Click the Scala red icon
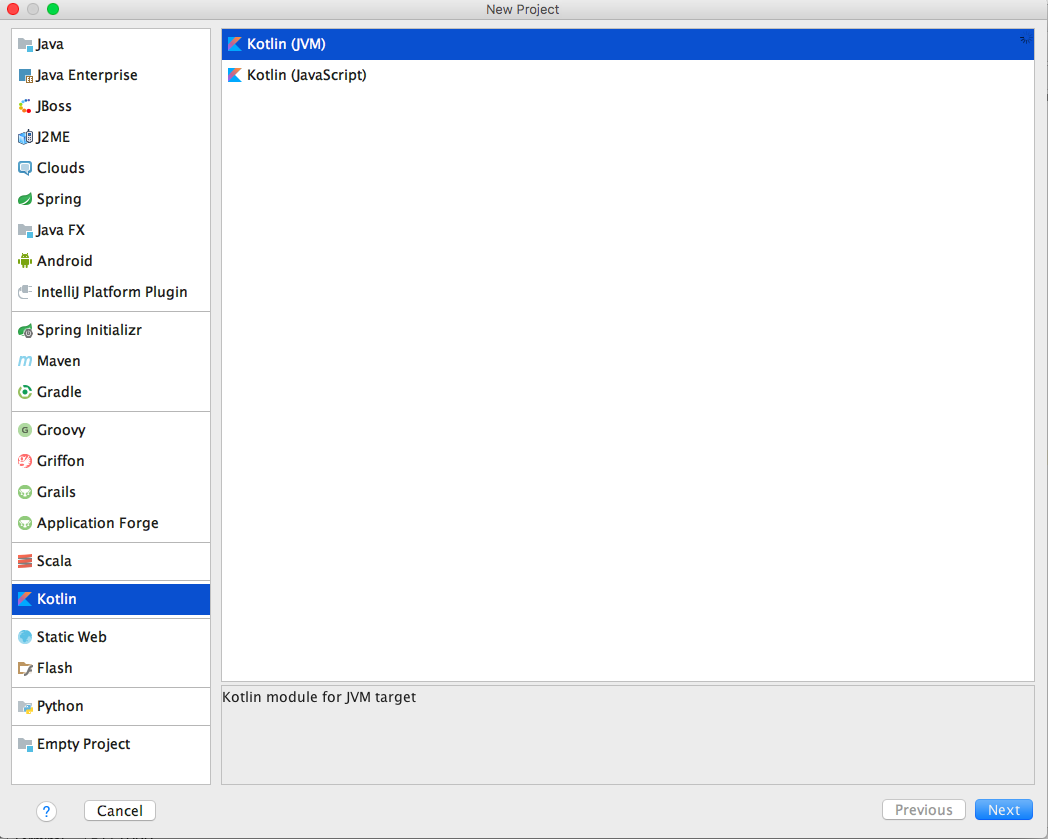The height and width of the screenshot is (839, 1048). pyautogui.click(x=25, y=561)
